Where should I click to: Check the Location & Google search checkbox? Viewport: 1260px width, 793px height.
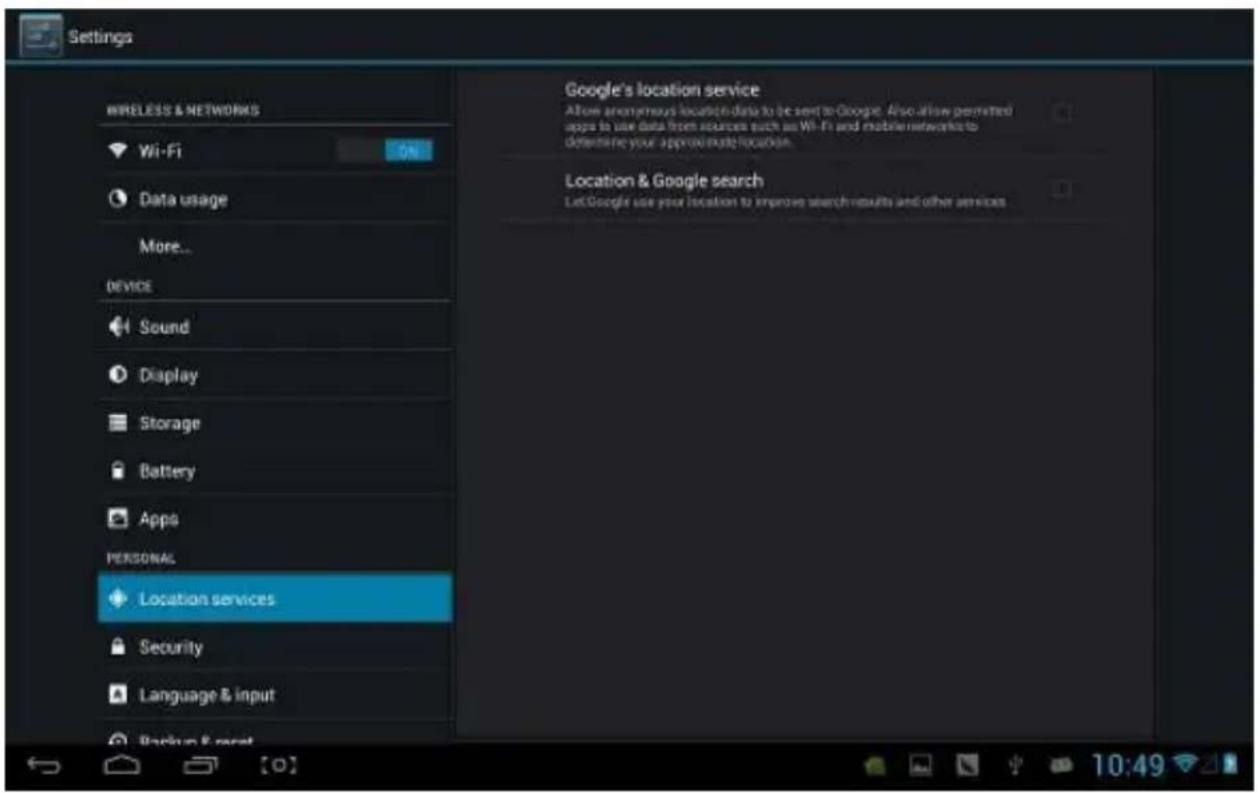click(x=1062, y=188)
